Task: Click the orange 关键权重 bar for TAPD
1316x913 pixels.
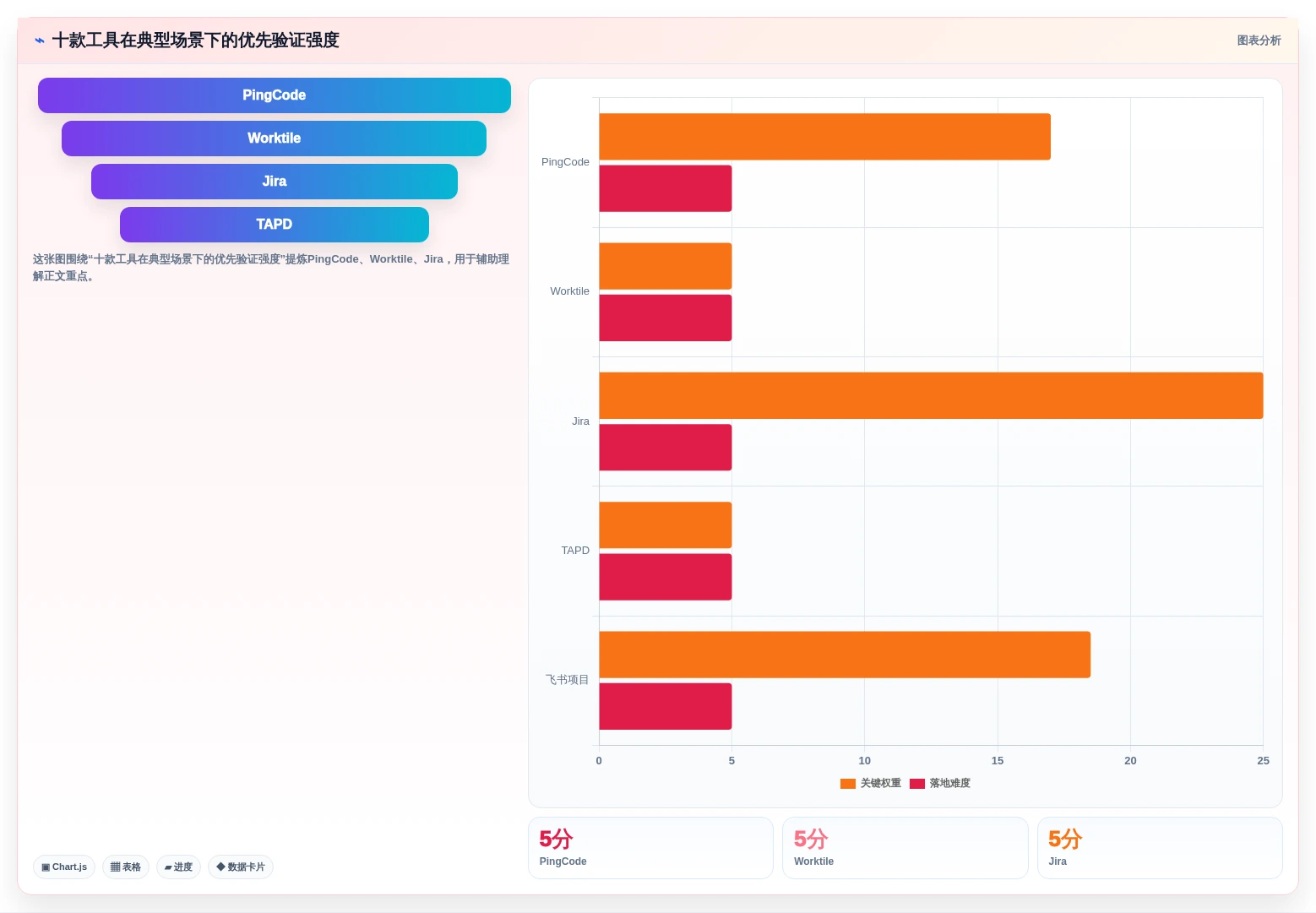Action: [666, 525]
